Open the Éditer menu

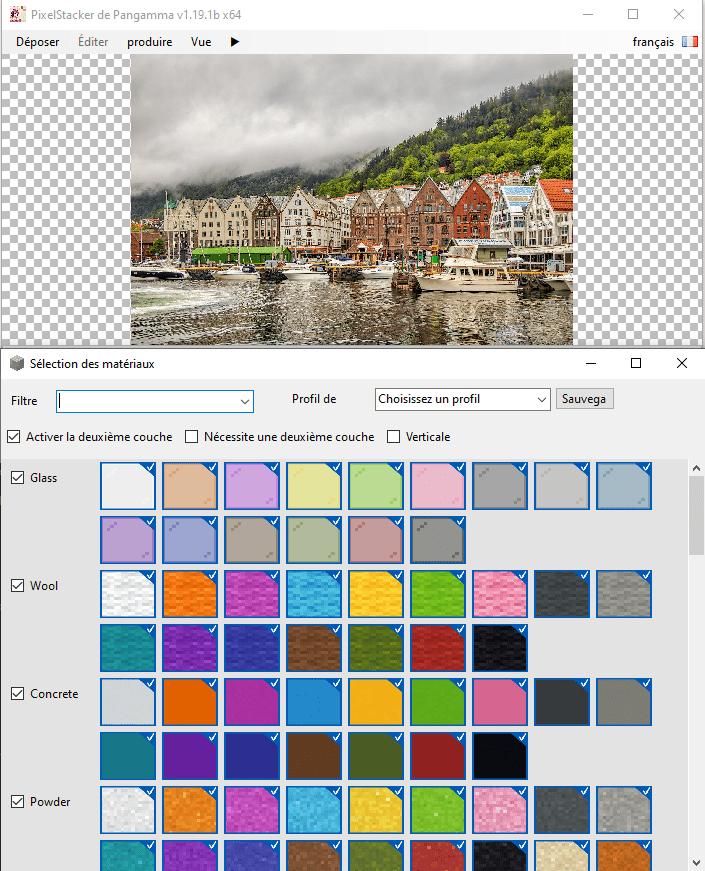point(93,42)
